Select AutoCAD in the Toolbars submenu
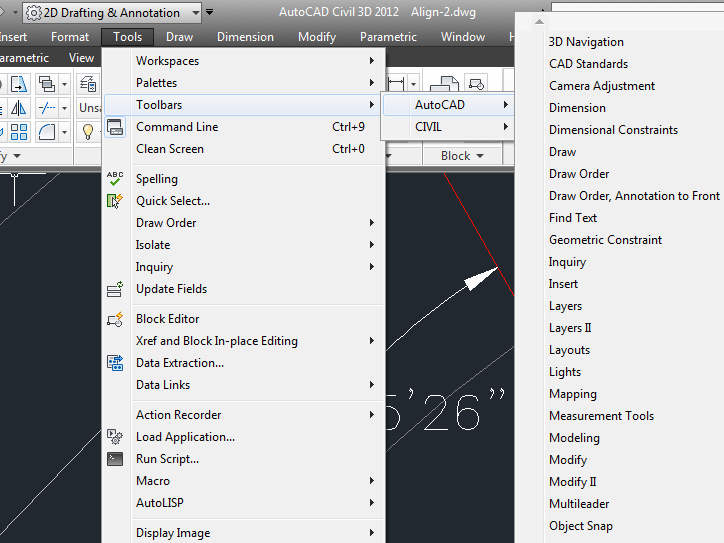The image size is (724, 543). point(447,105)
